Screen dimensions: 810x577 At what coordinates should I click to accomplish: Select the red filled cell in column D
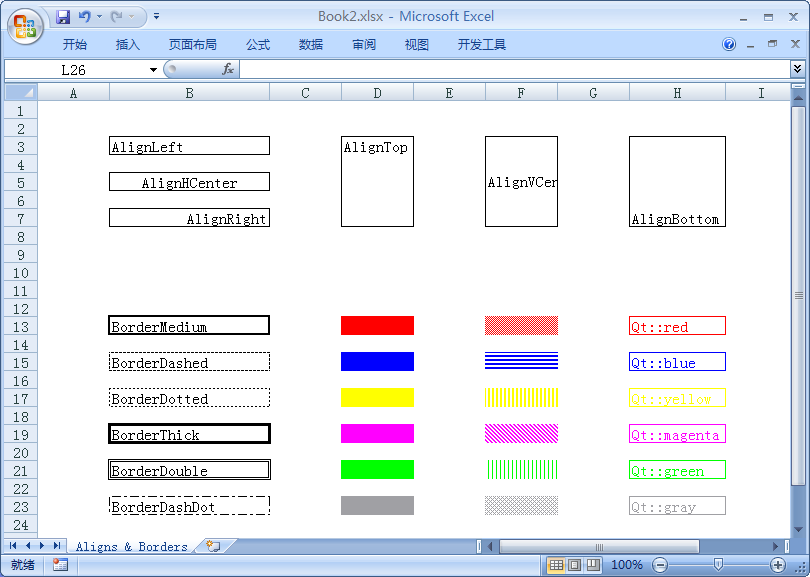[x=377, y=326]
